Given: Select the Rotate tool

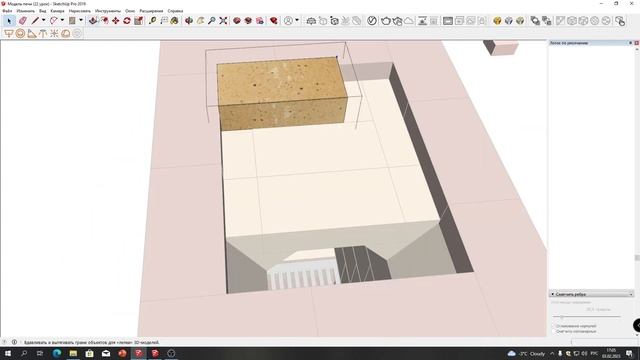Looking at the screenshot, I should (127, 20).
